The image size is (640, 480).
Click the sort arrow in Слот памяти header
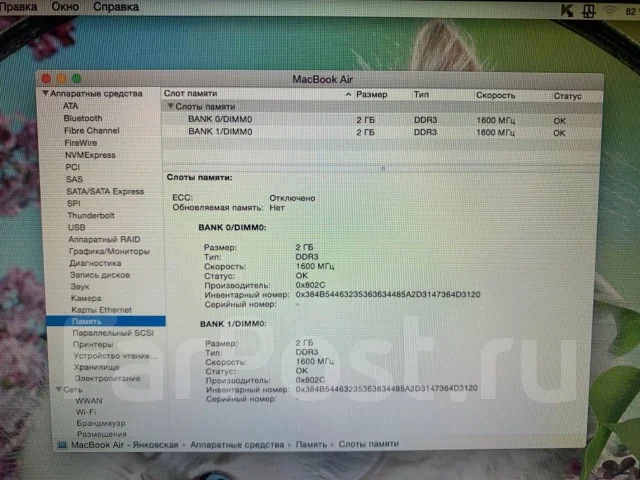pyautogui.click(x=348, y=94)
